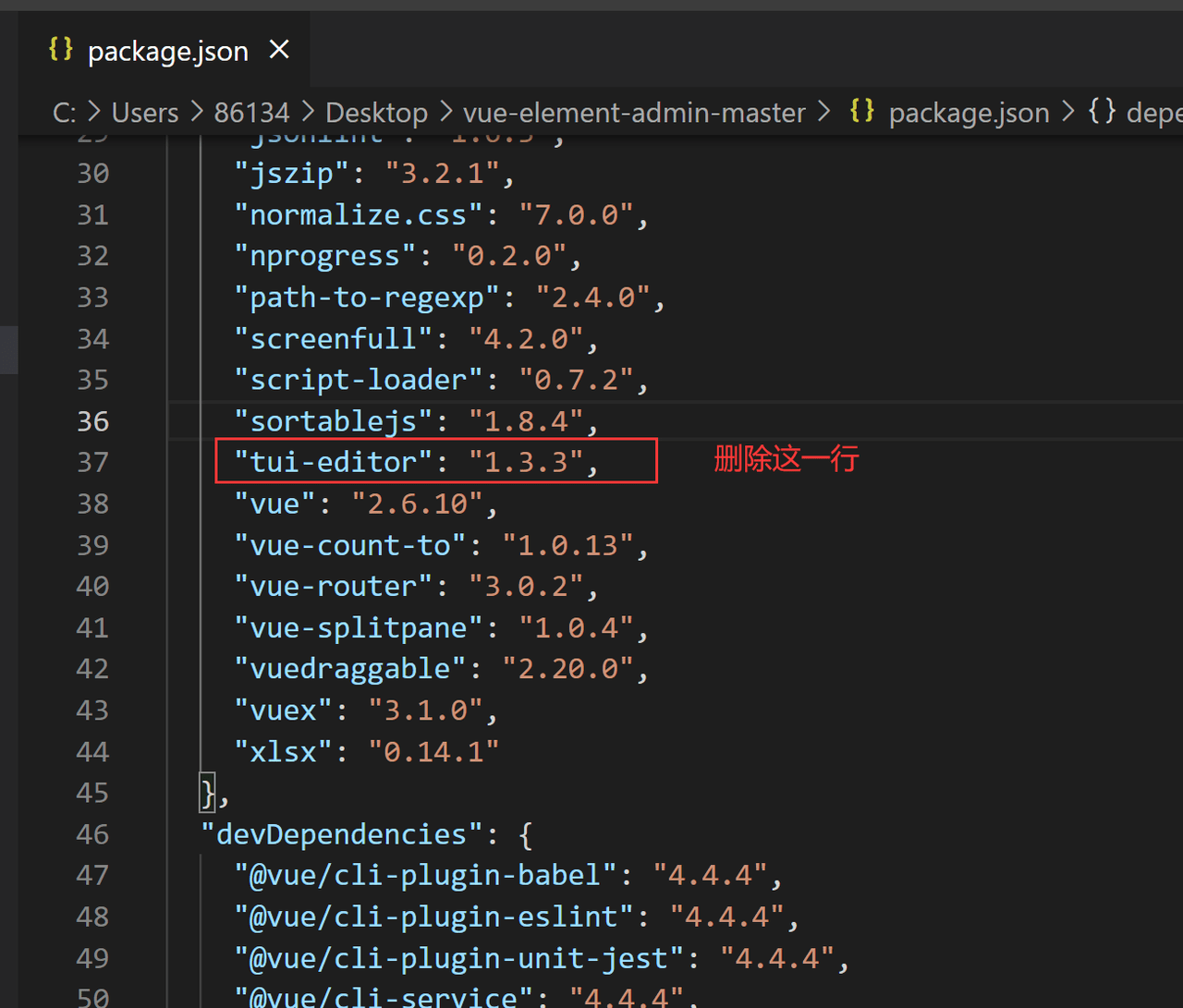The height and width of the screenshot is (1008, 1183).
Task: Open the 86134 breadcrumb folder
Action: (251, 113)
